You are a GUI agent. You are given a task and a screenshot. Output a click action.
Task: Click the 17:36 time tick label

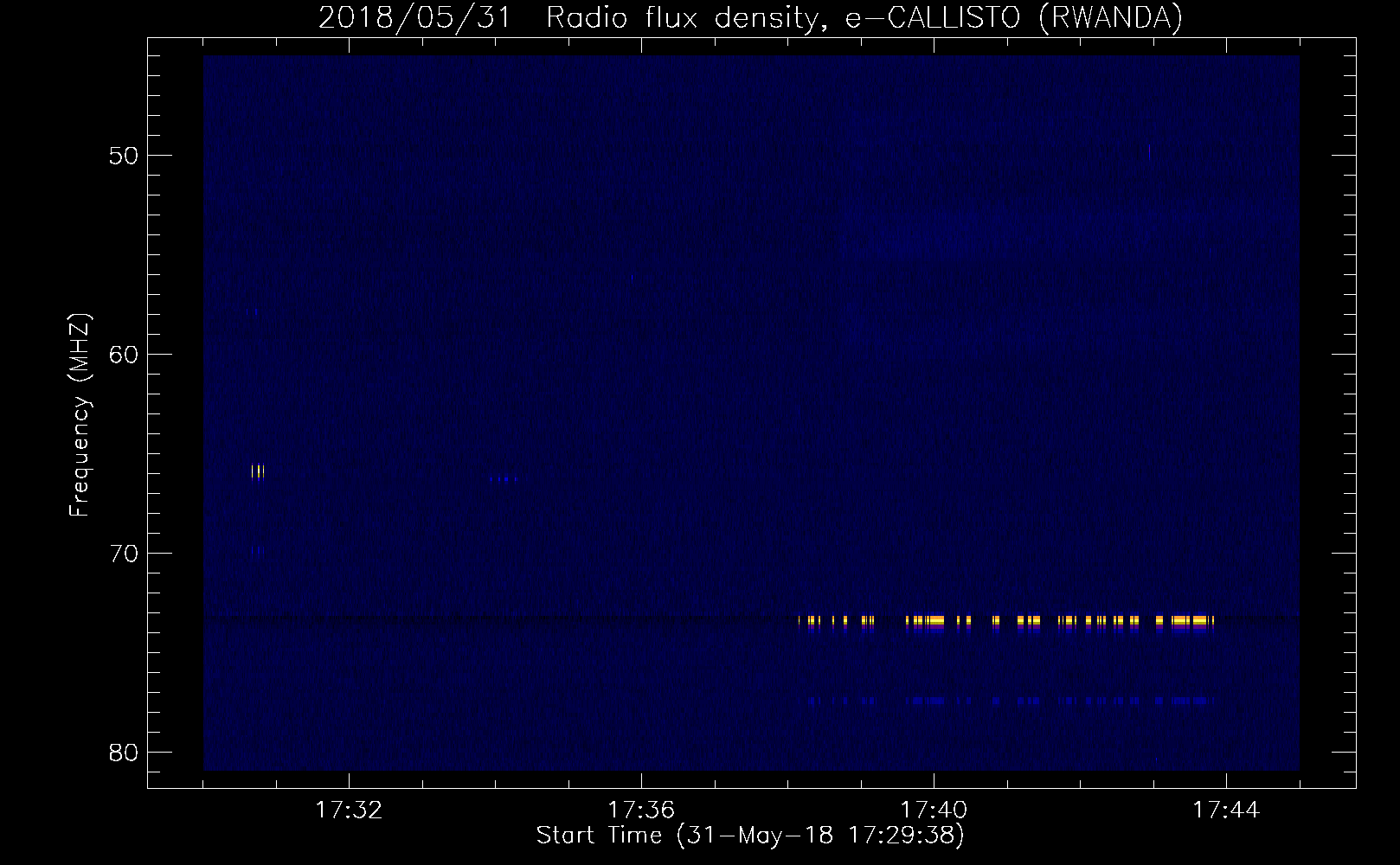tap(641, 811)
